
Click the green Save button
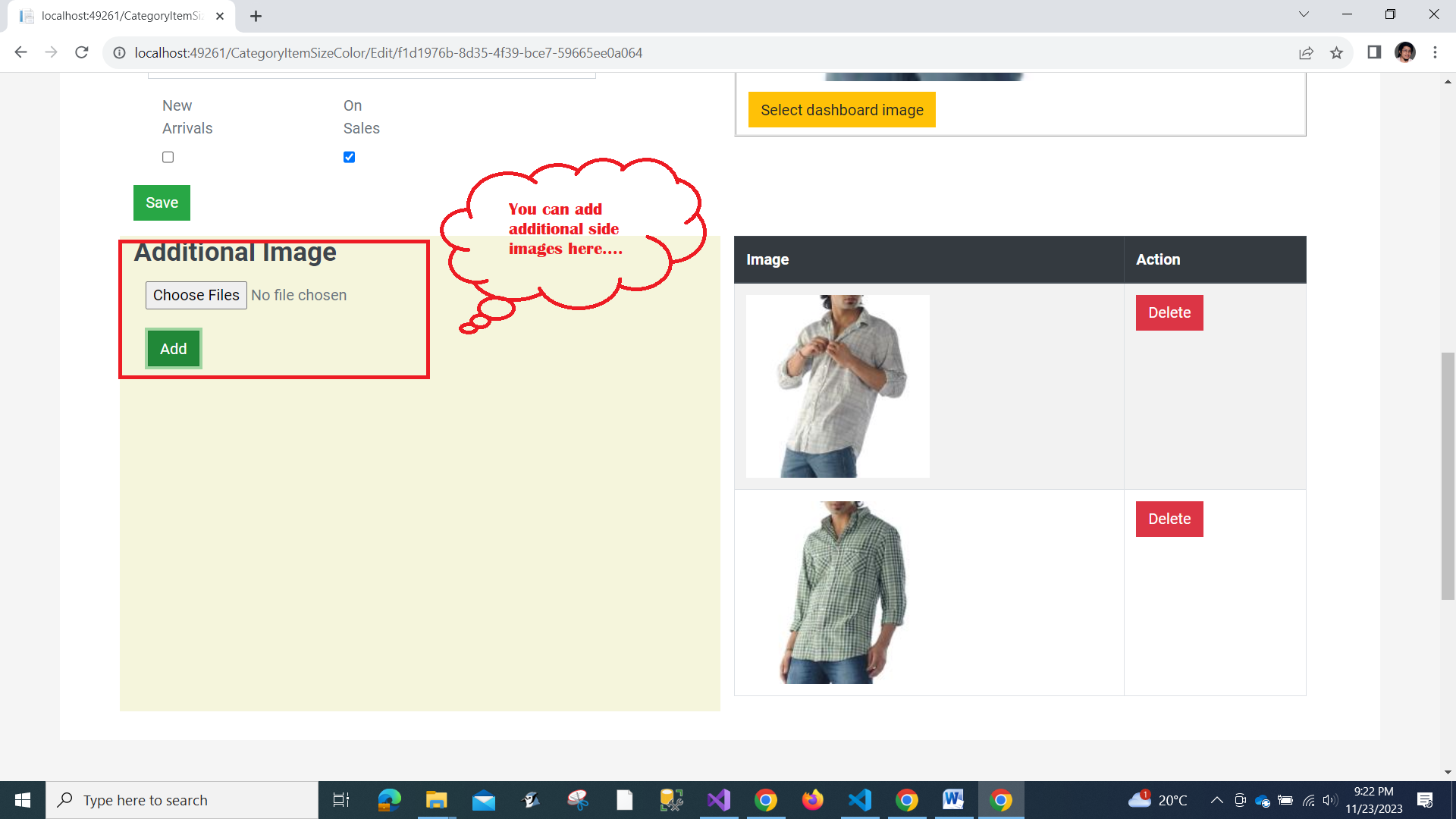[162, 202]
